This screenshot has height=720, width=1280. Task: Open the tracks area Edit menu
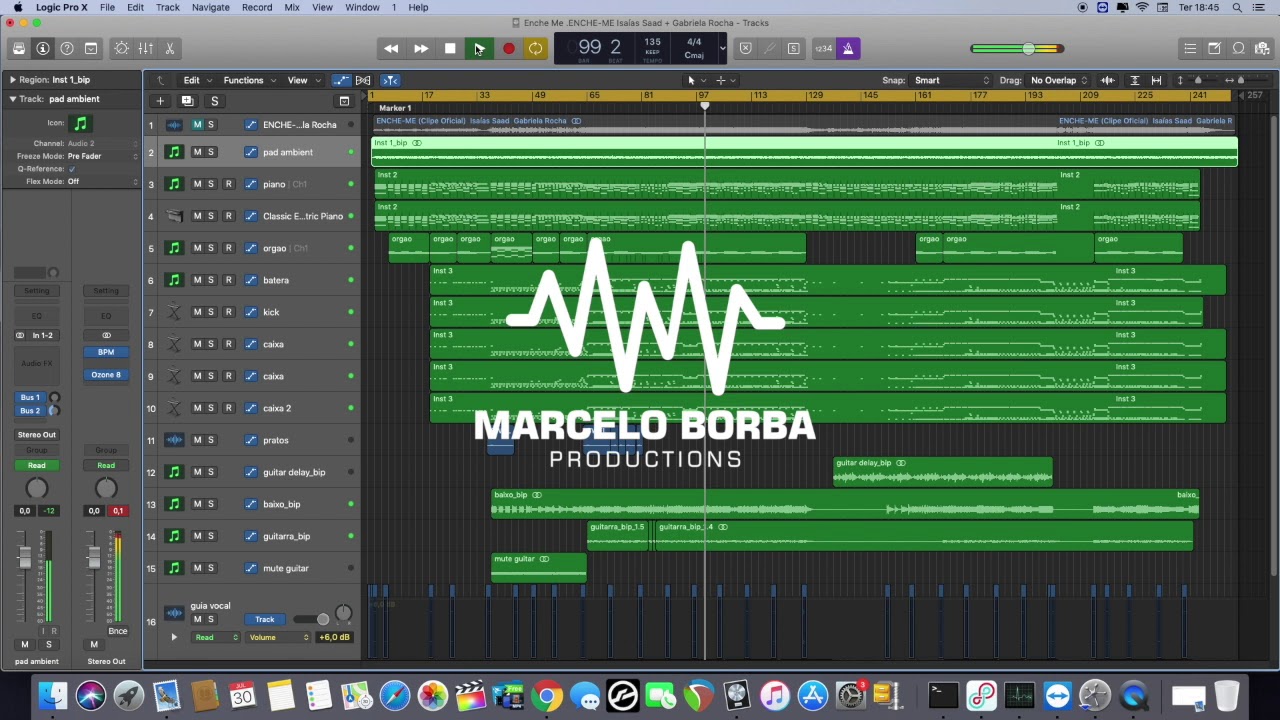(x=196, y=80)
